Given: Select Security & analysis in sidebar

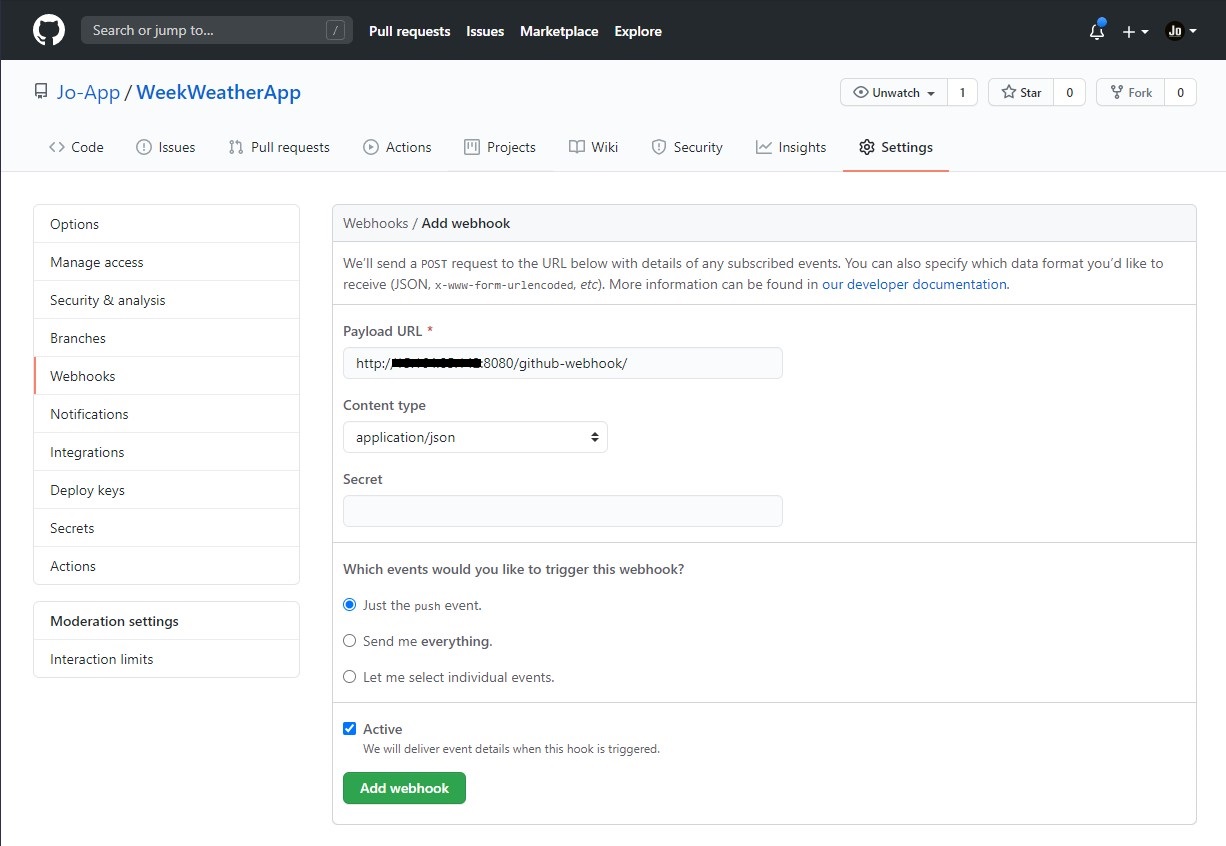Looking at the screenshot, I should (x=166, y=300).
